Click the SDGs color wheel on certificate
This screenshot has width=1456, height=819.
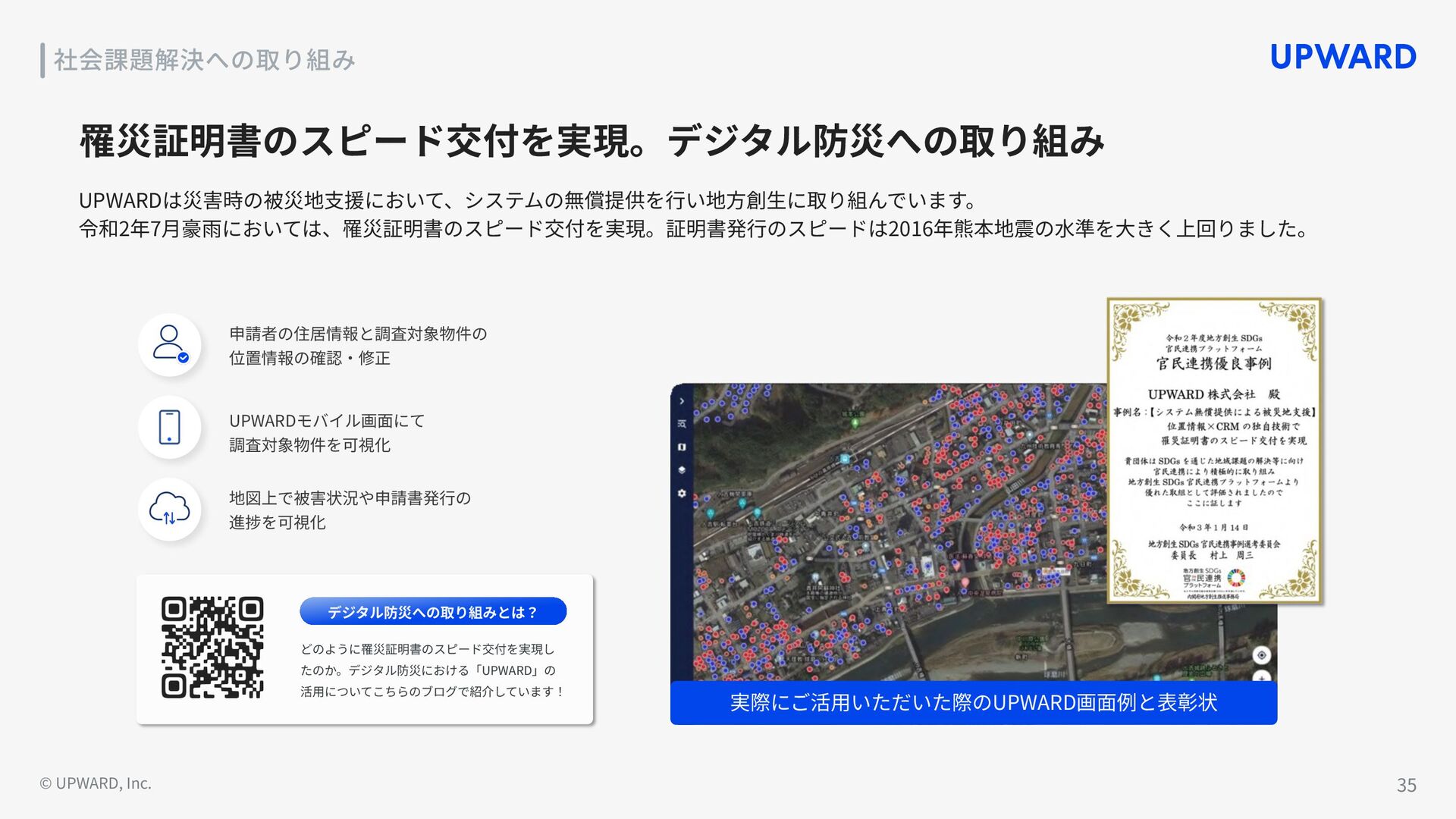point(1236,579)
